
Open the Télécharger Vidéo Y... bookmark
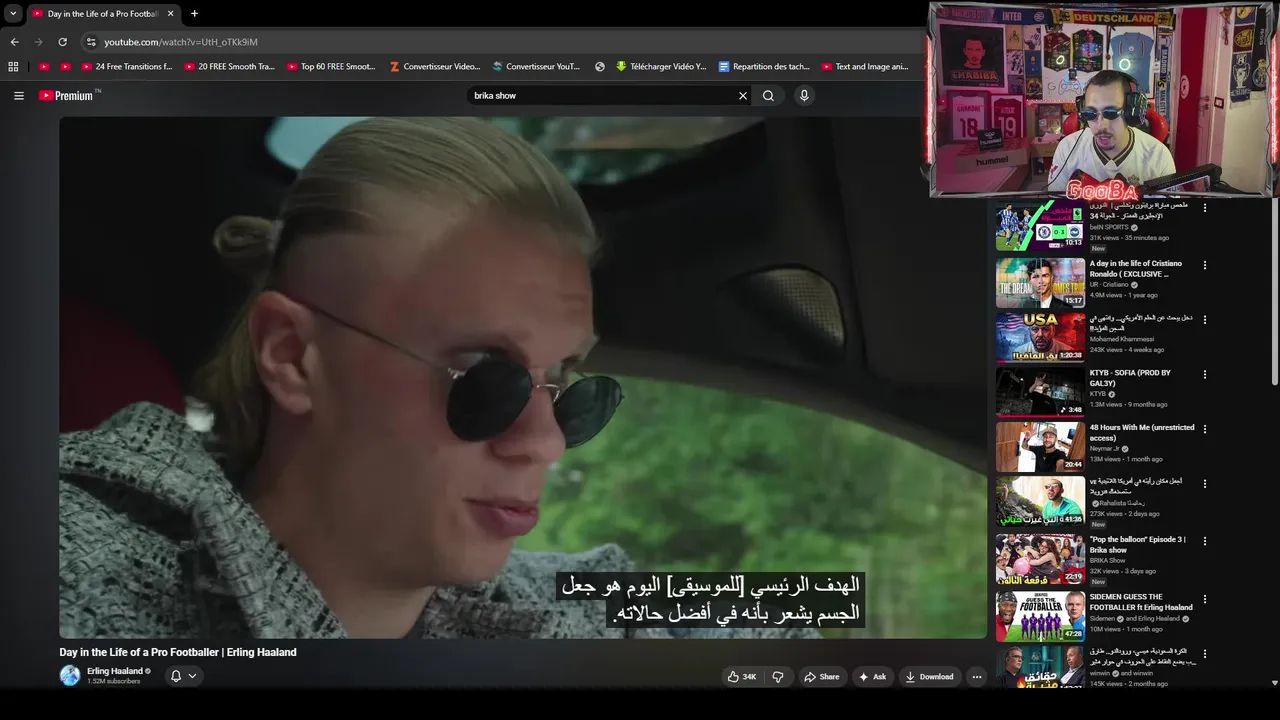661,67
